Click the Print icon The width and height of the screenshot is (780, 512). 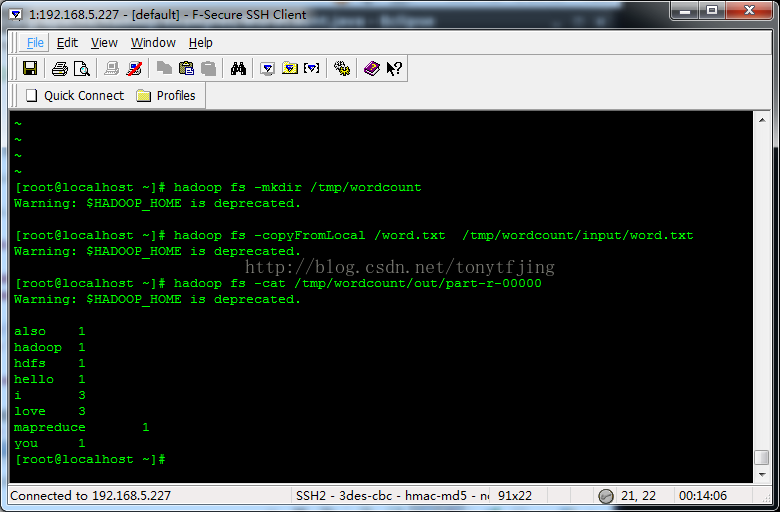coord(60,68)
